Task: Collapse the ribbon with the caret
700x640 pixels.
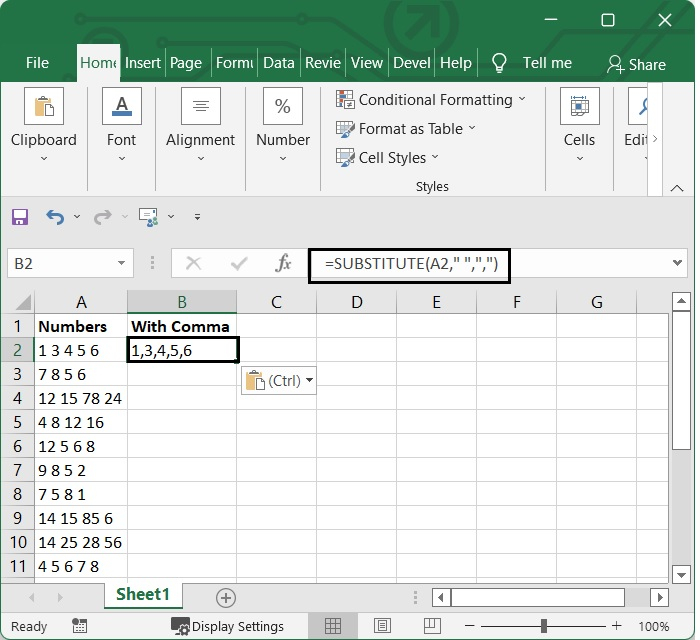Action: [677, 188]
